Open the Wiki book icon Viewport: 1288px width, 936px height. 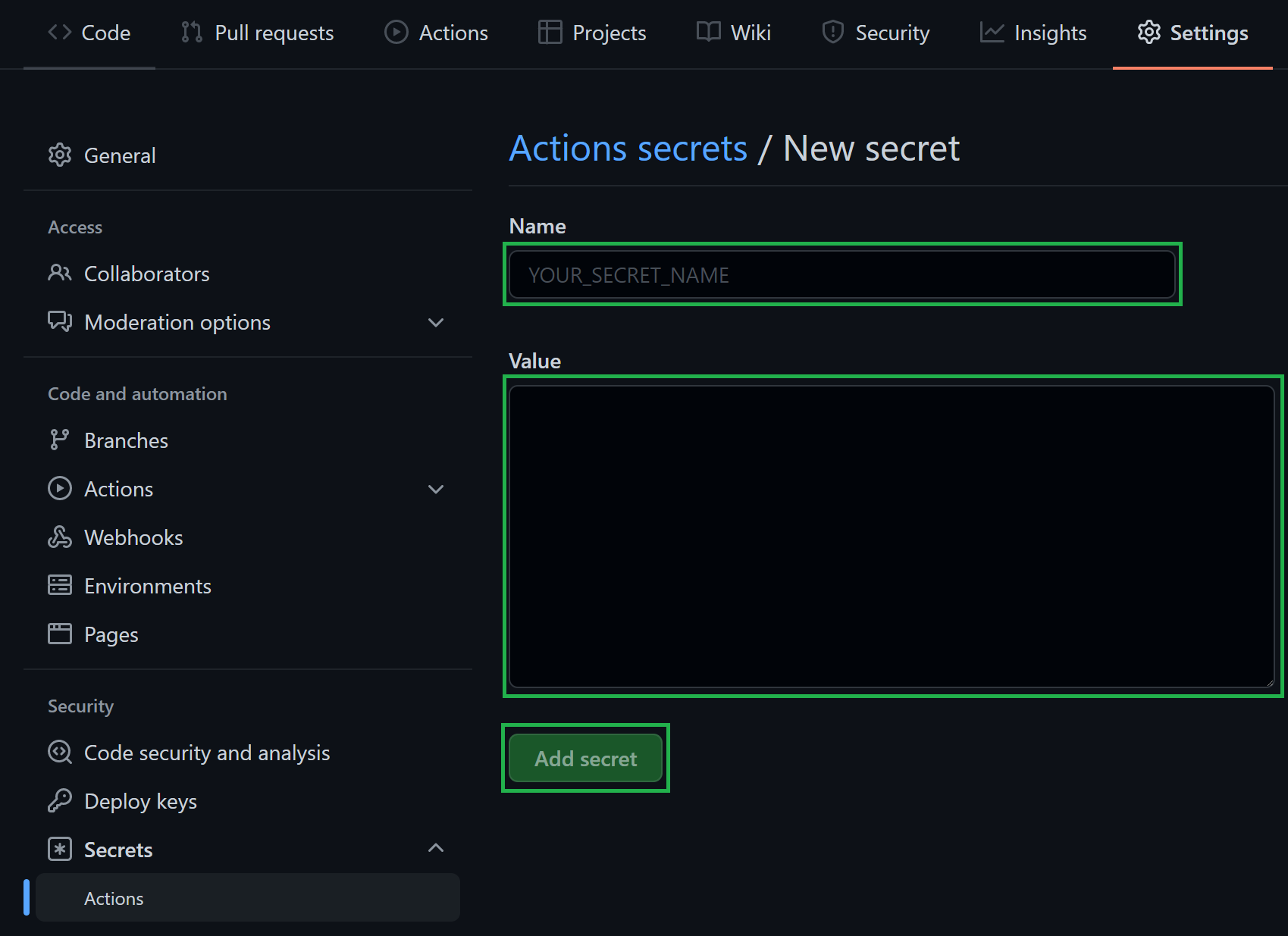pos(707,33)
